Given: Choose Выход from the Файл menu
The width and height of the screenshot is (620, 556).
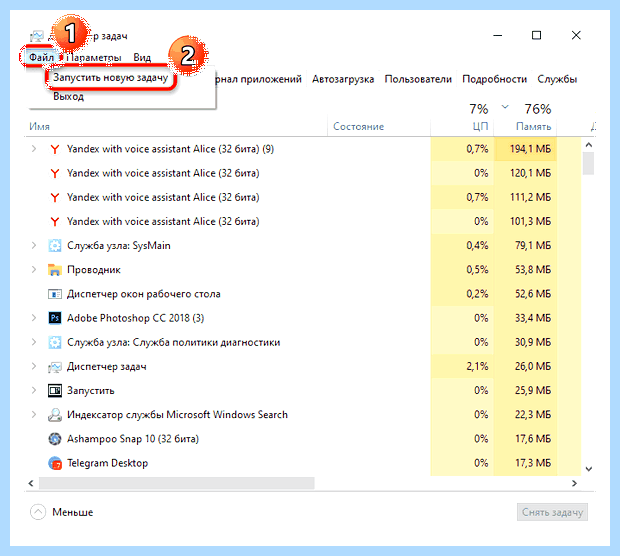Looking at the screenshot, I should point(69,96).
